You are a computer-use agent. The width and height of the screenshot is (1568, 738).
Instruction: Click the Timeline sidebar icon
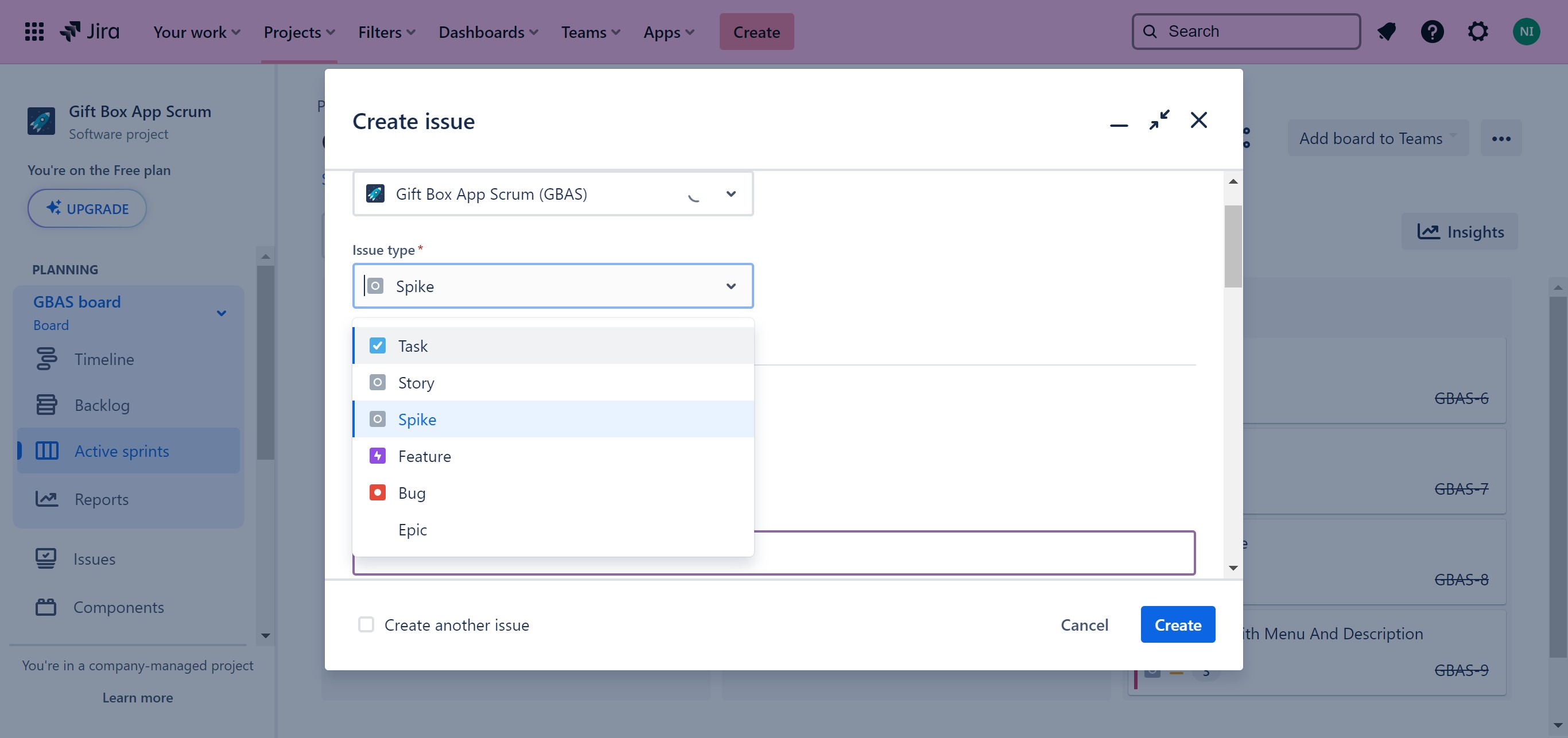46,359
